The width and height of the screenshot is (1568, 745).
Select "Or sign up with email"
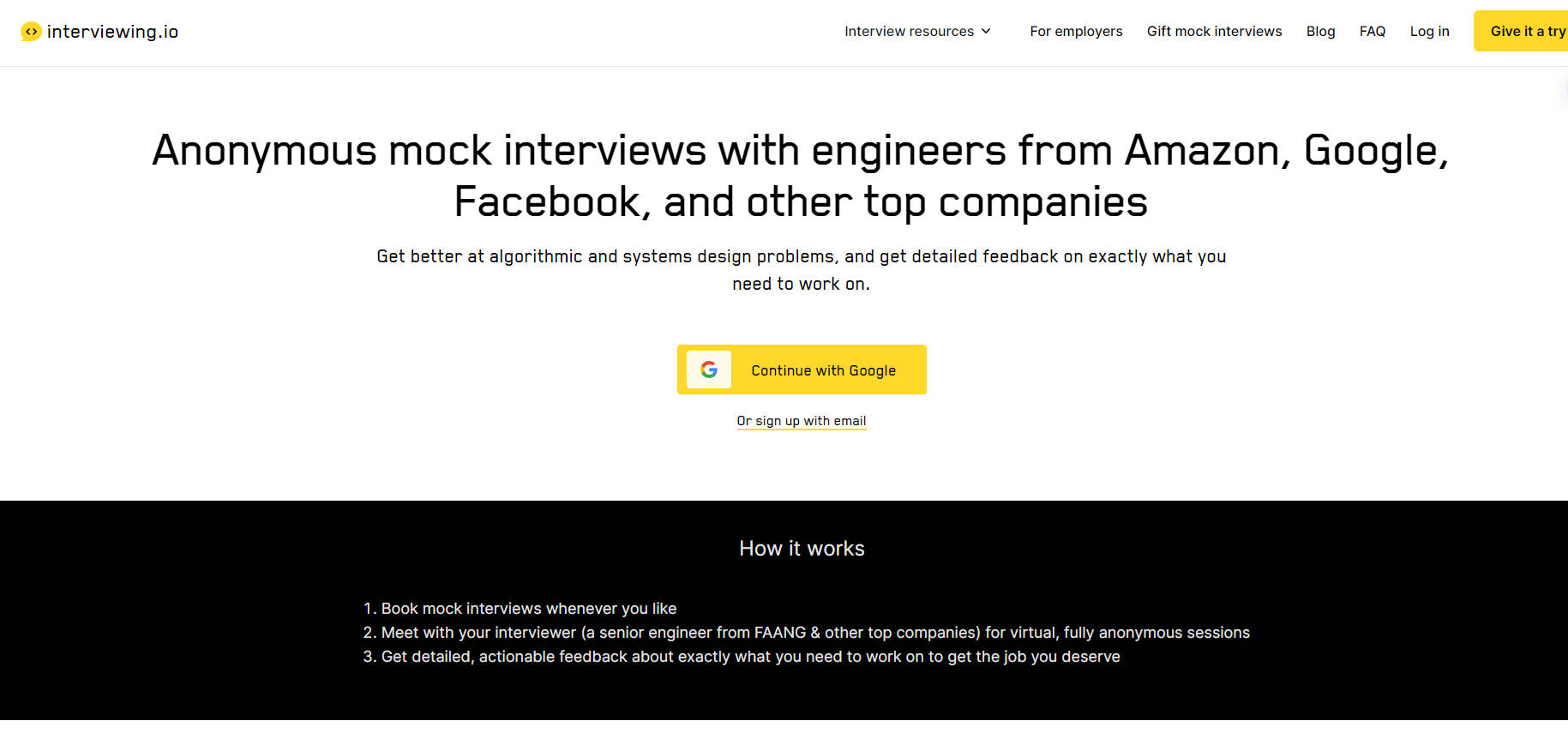coord(801,420)
